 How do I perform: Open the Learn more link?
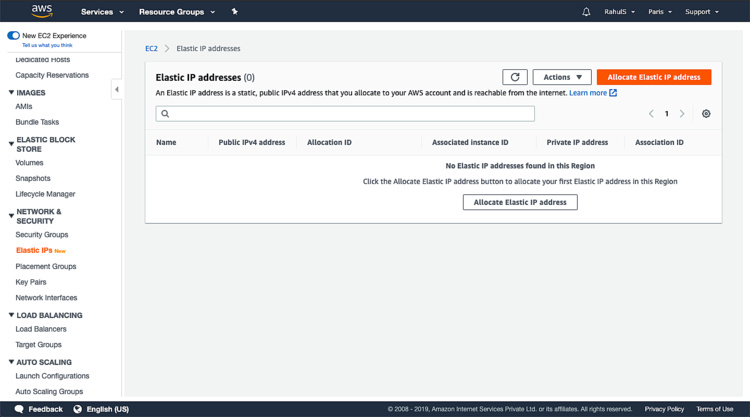click(x=592, y=93)
